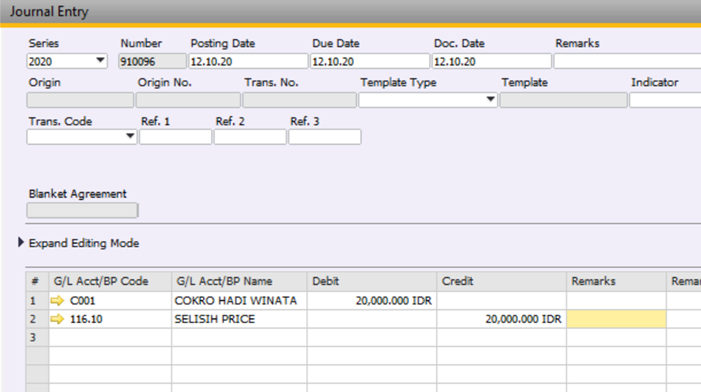The height and width of the screenshot is (392, 701).
Task: Edit the Due Date field
Action: [370, 61]
